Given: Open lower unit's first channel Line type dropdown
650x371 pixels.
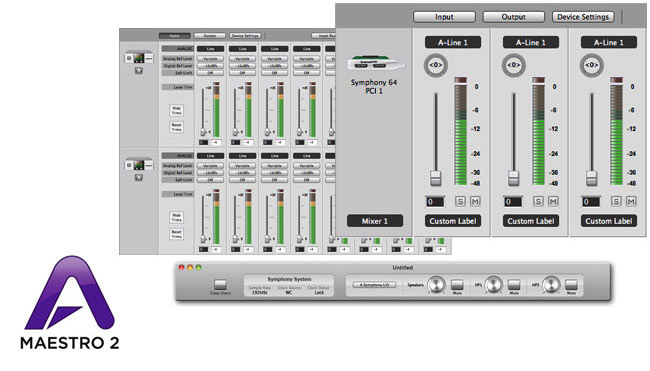Looking at the screenshot, I should coord(210,156).
